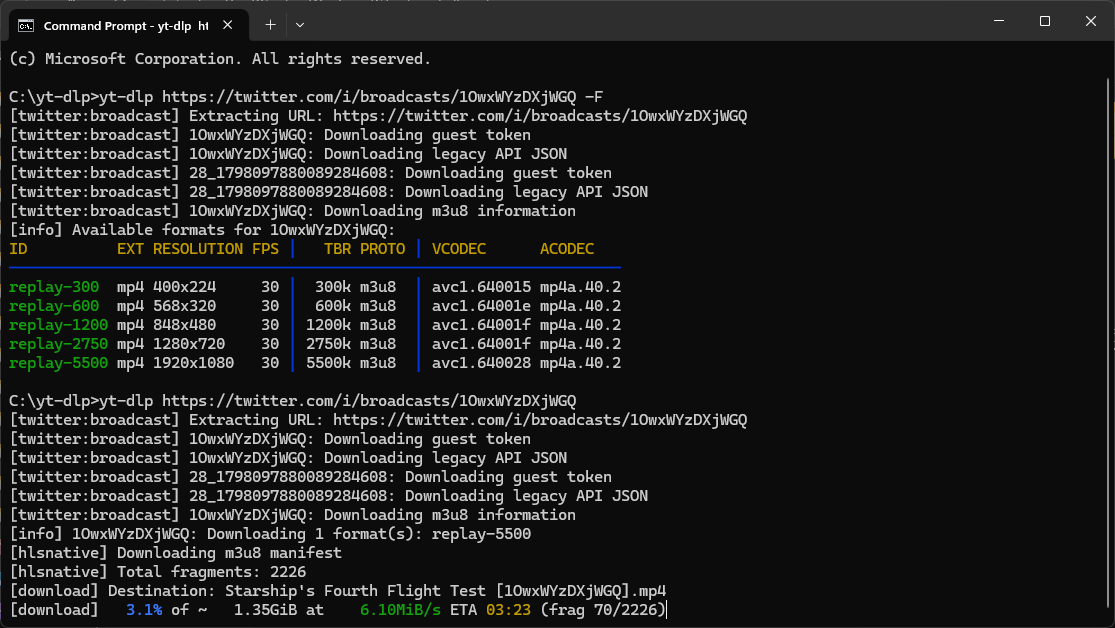Click the 6.10MiB/s download speed

(x=400, y=610)
